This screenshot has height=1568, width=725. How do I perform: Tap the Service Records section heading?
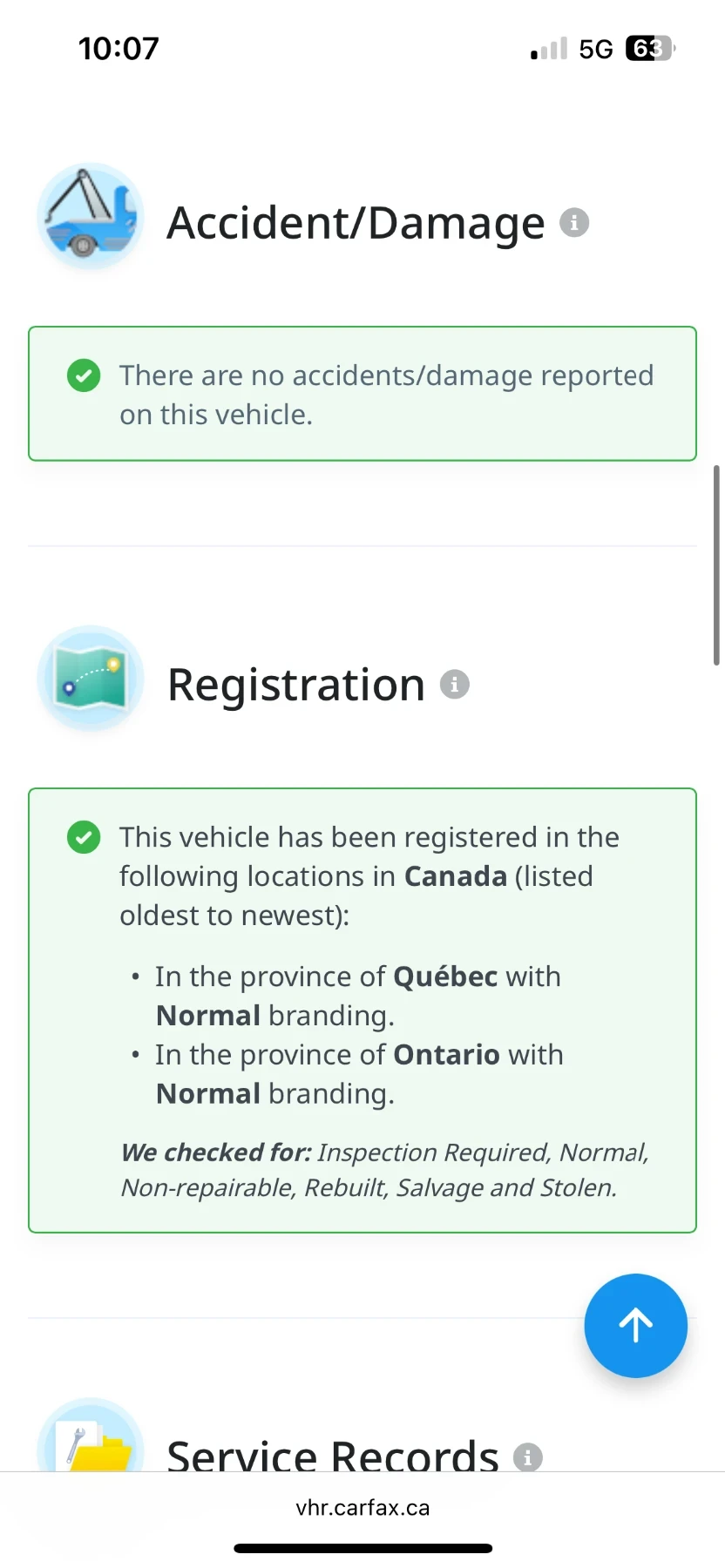click(333, 1455)
